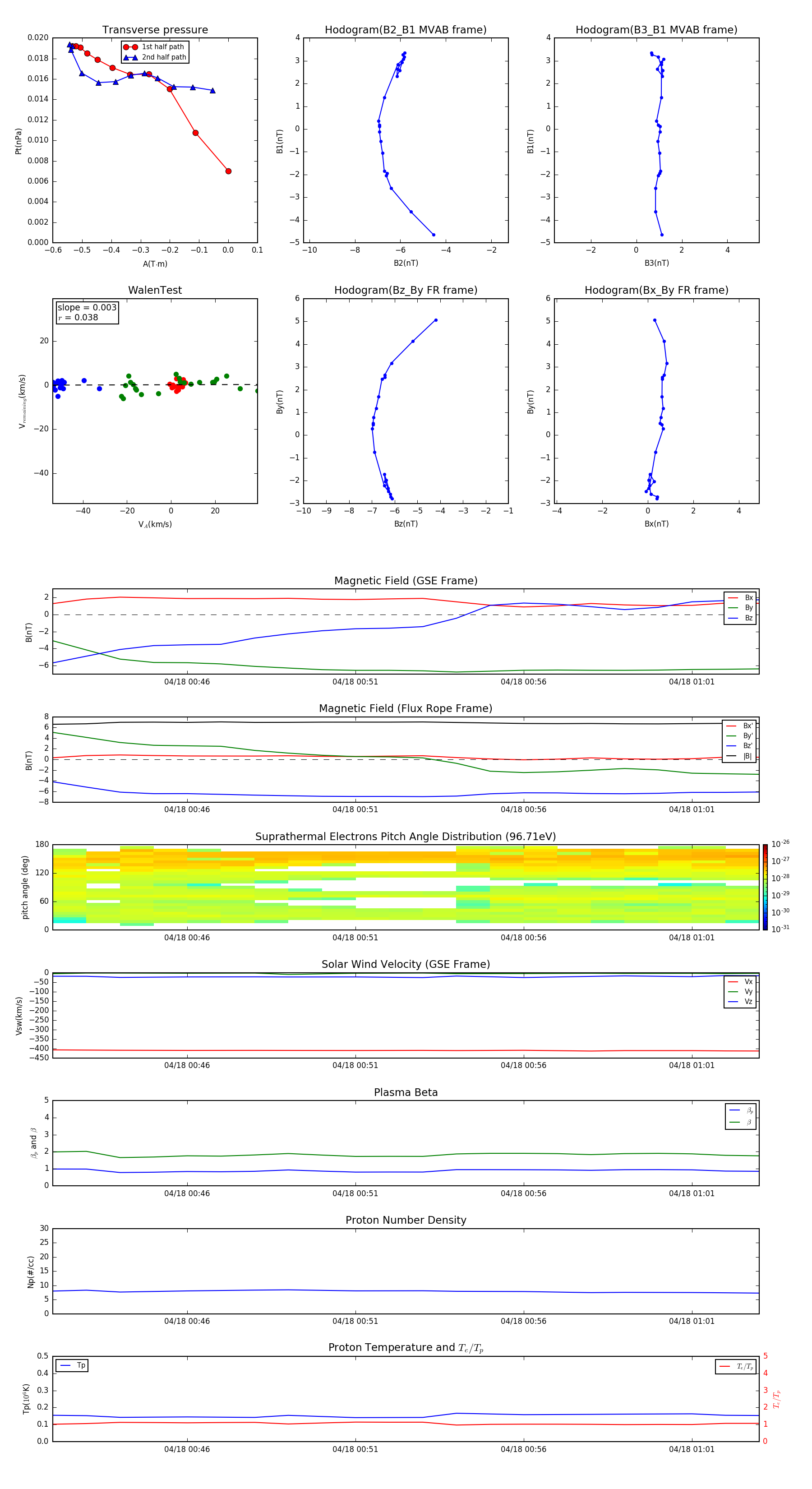Select the "r = 0.038" annotation
Image resolution: width=812 pixels, height=1489 pixels.
78,317
